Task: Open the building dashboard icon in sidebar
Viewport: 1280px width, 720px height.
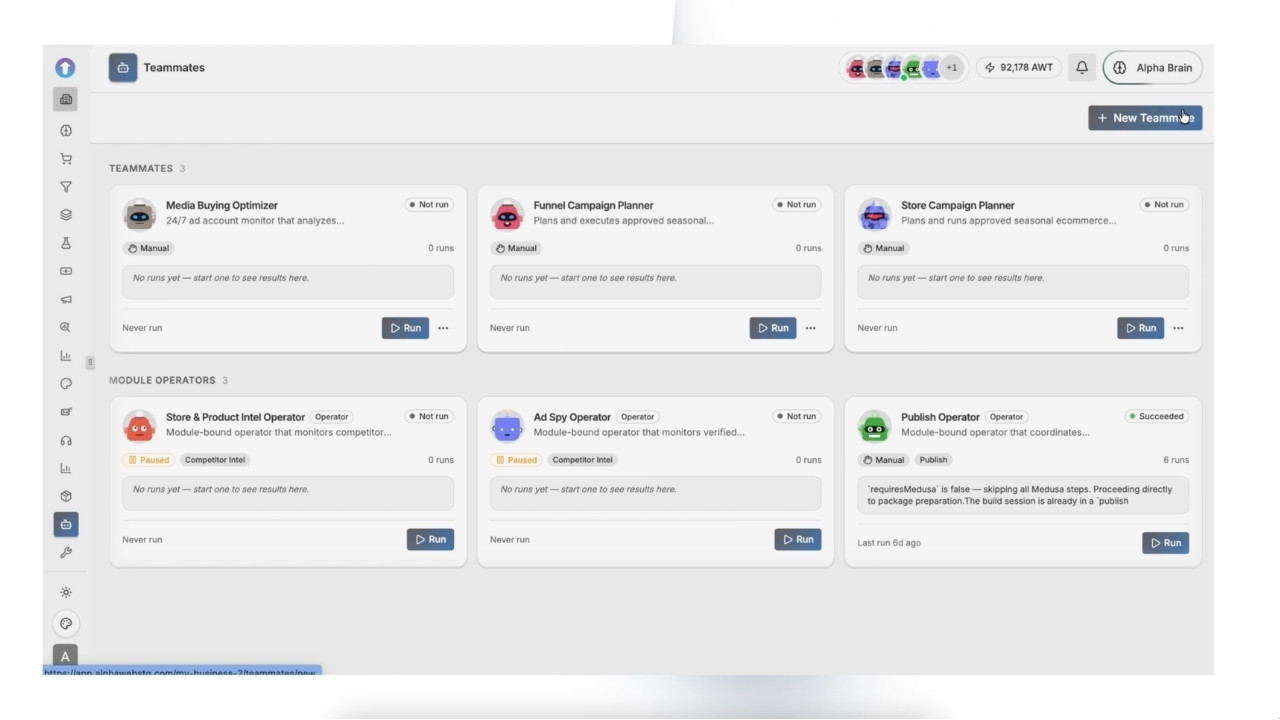Action: 66,99
